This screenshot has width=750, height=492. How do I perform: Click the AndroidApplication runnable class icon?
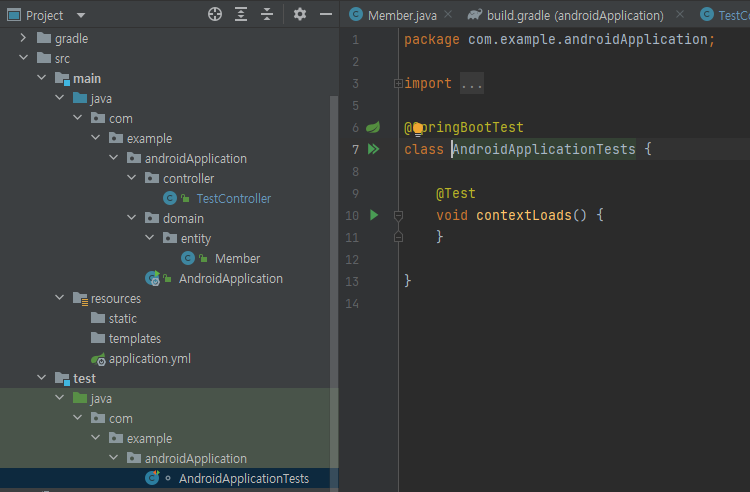(x=153, y=278)
